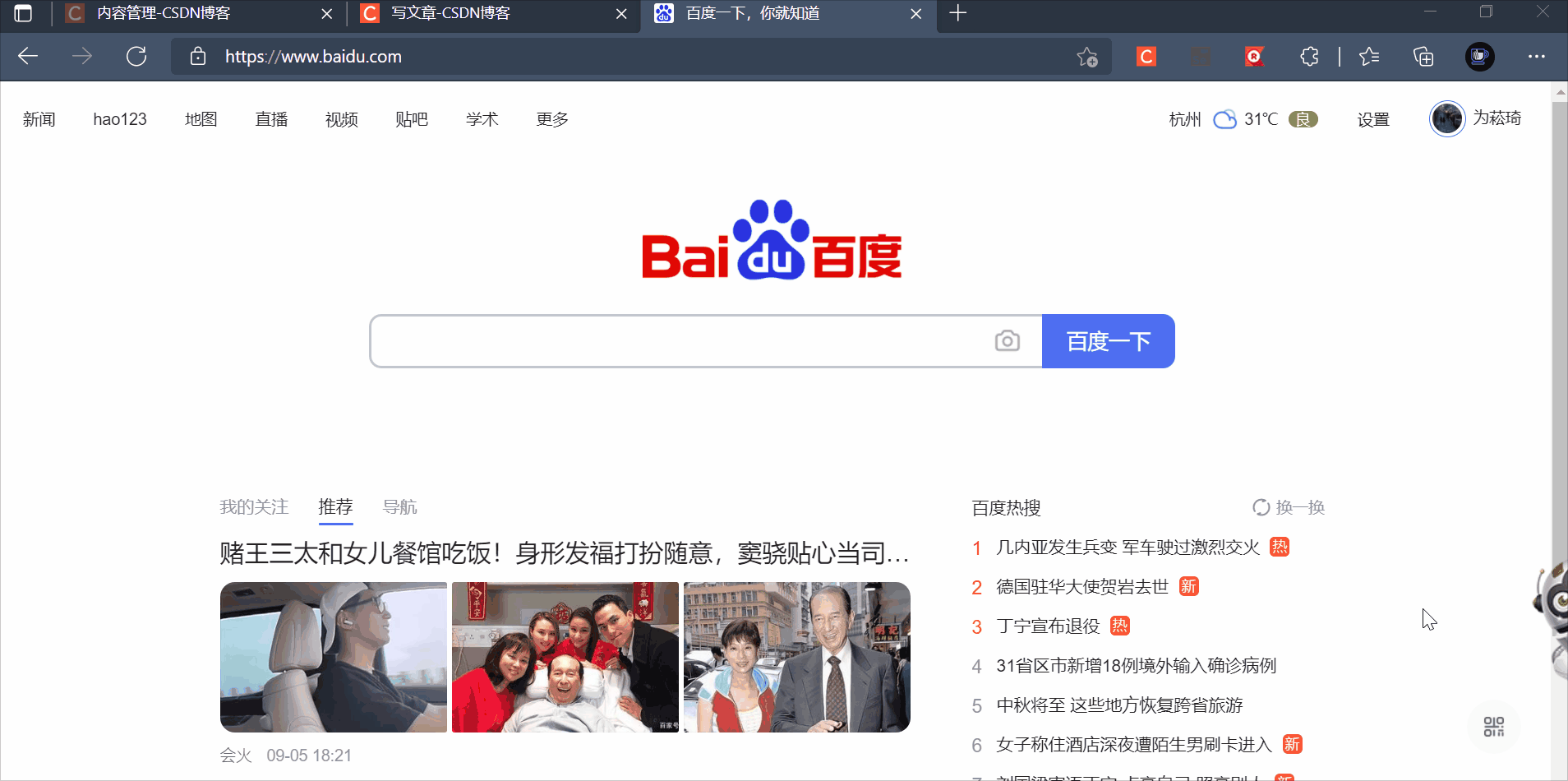Open the Collections icon
The width and height of the screenshot is (1568, 781).
[1423, 56]
